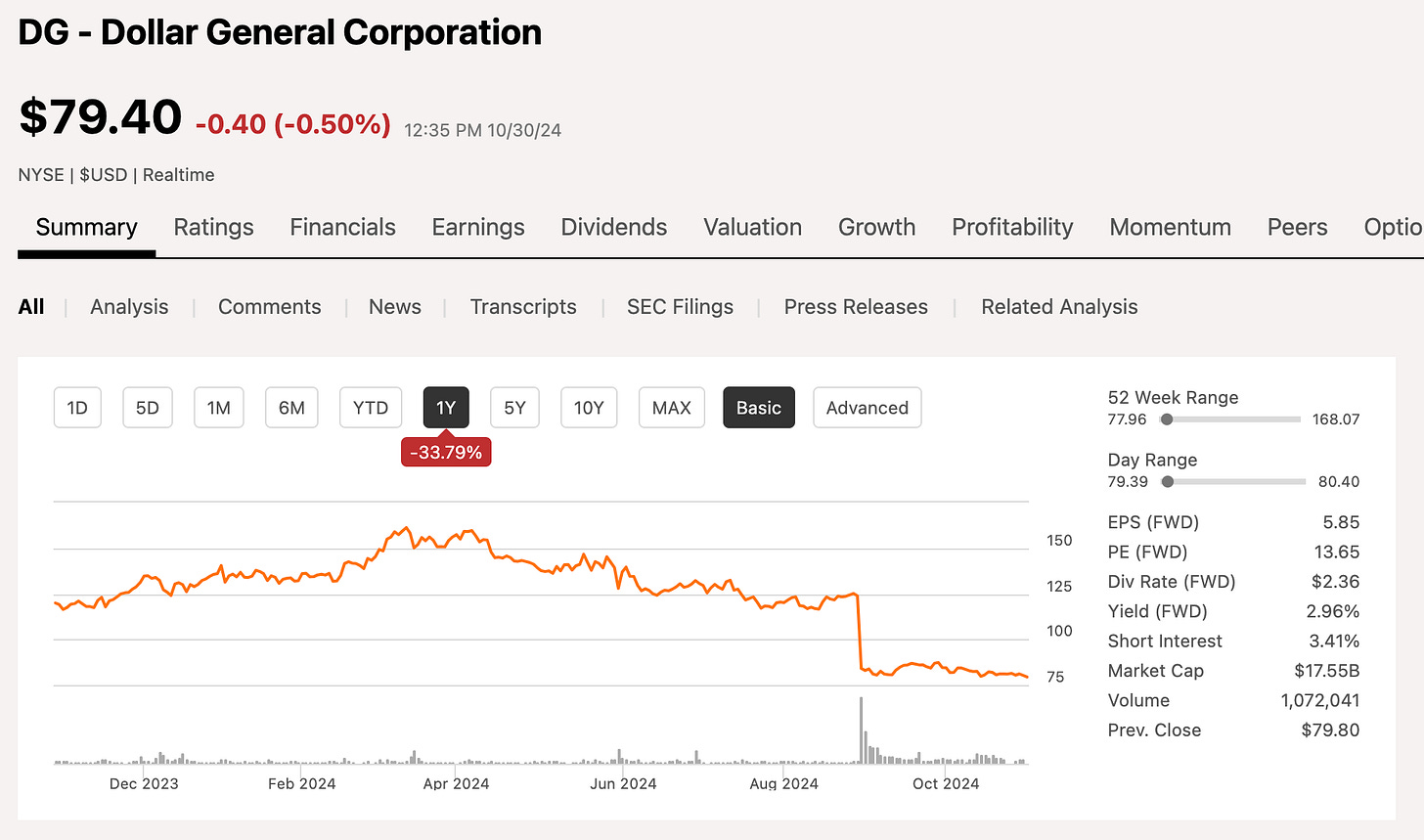Filter by News

[395, 307]
